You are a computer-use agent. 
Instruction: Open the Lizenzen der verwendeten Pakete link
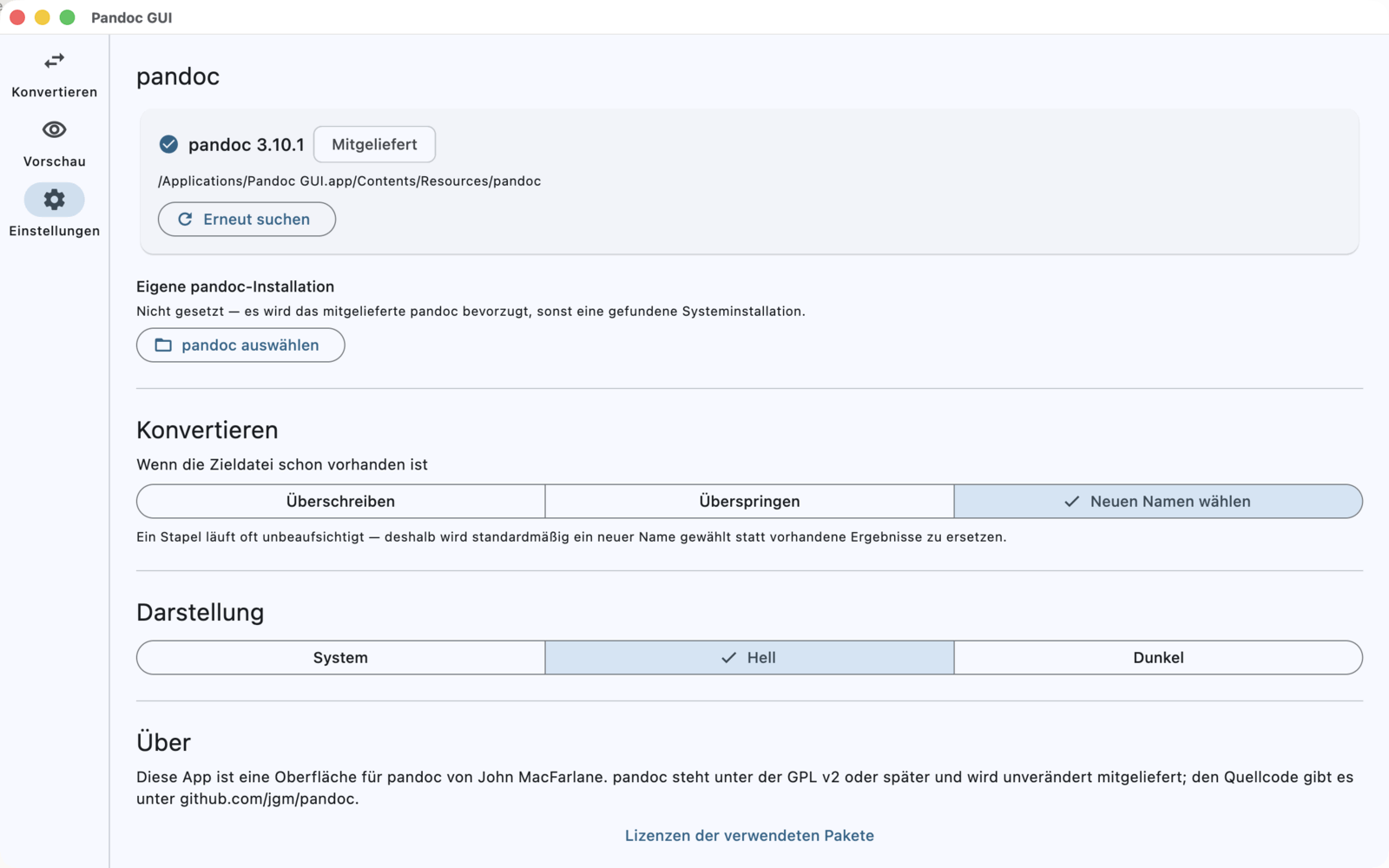click(x=749, y=836)
